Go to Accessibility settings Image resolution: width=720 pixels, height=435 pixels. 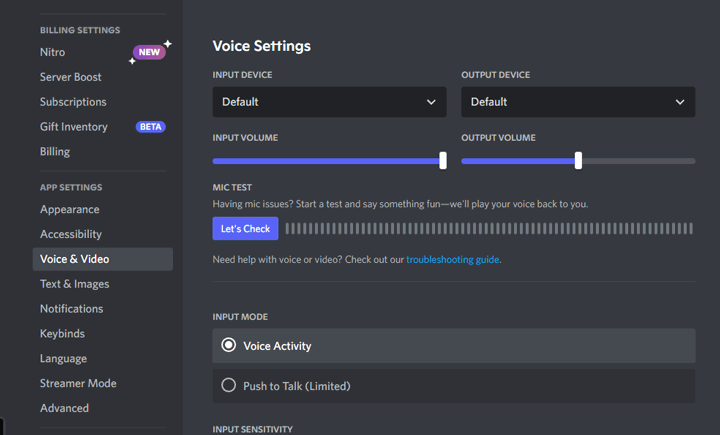[71, 234]
